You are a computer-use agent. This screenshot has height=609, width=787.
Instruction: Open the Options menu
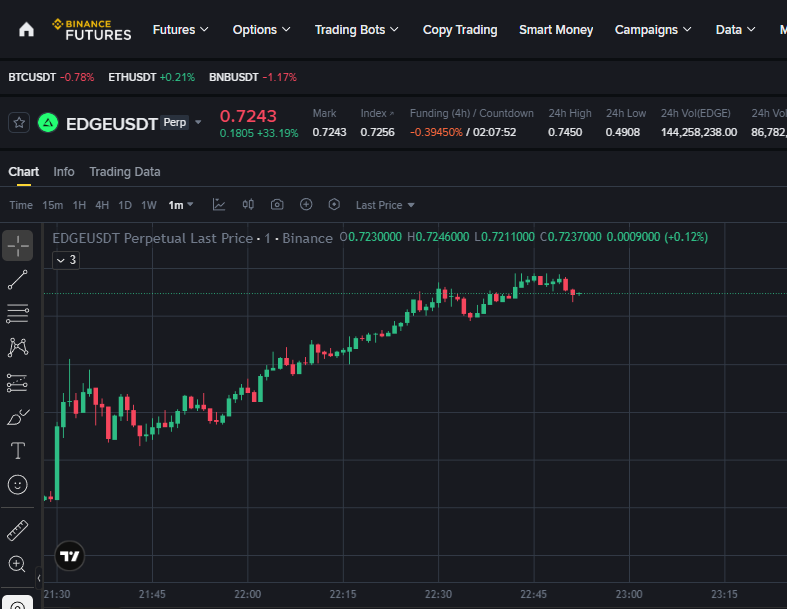261,30
